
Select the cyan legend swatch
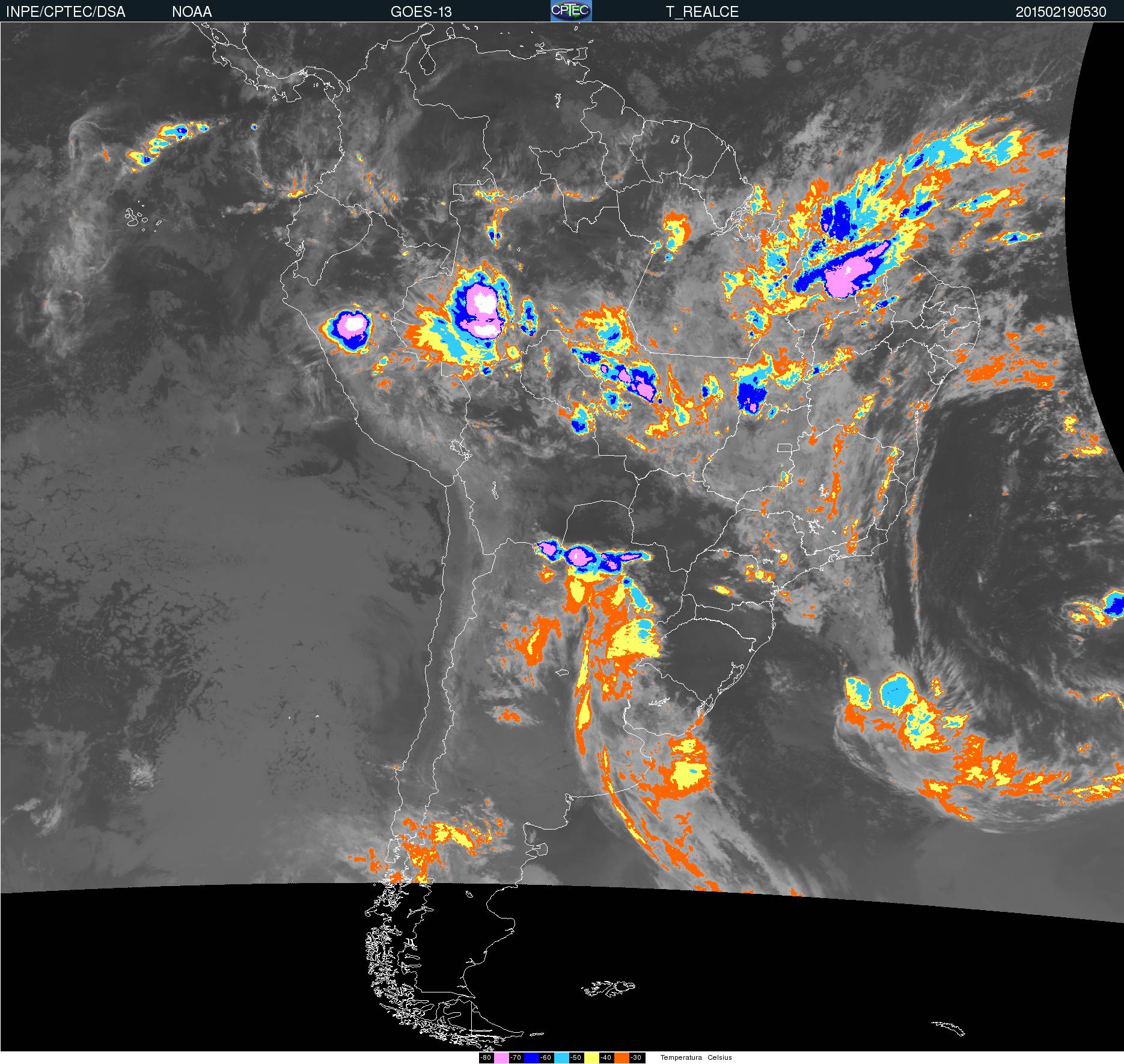561,1058
